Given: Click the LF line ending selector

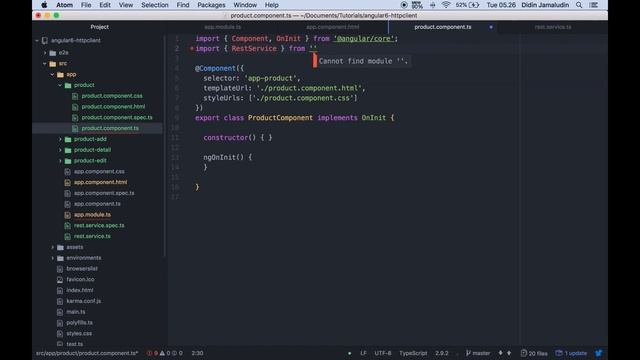Looking at the screenshot, I should click(363, 353).
